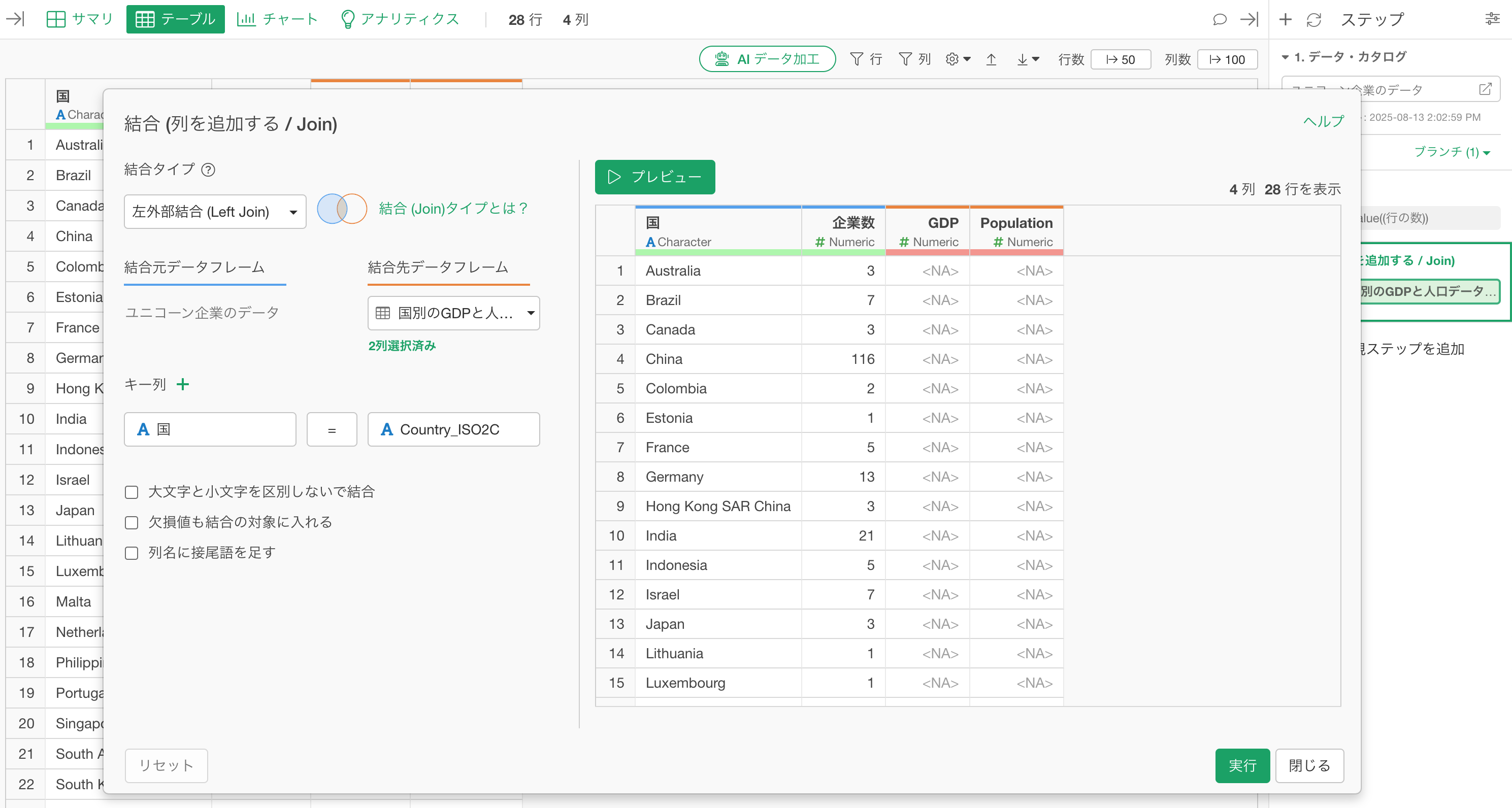Click the equals operator selector

click(332, 429)
